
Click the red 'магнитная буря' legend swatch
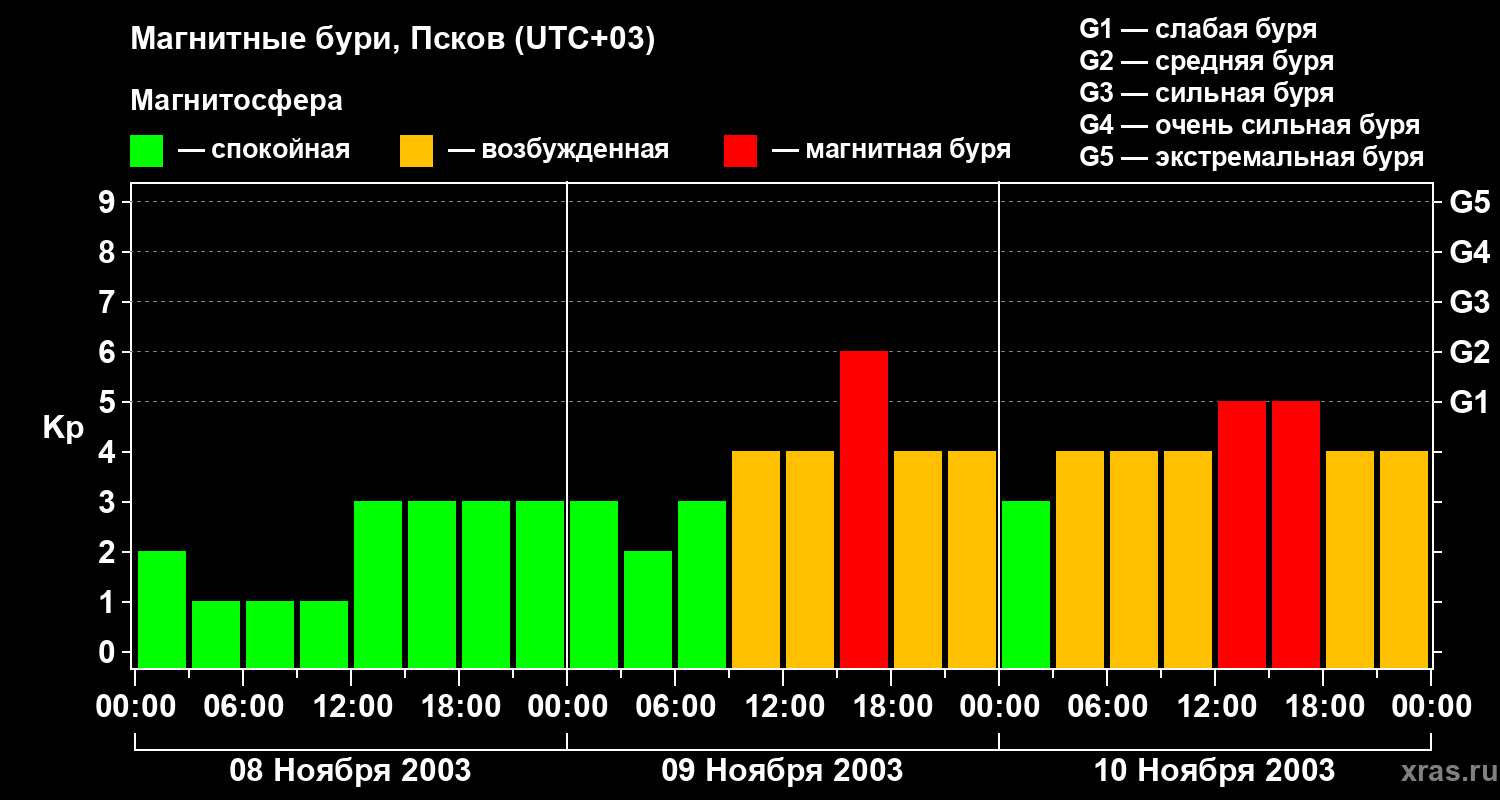coord(740,151)
